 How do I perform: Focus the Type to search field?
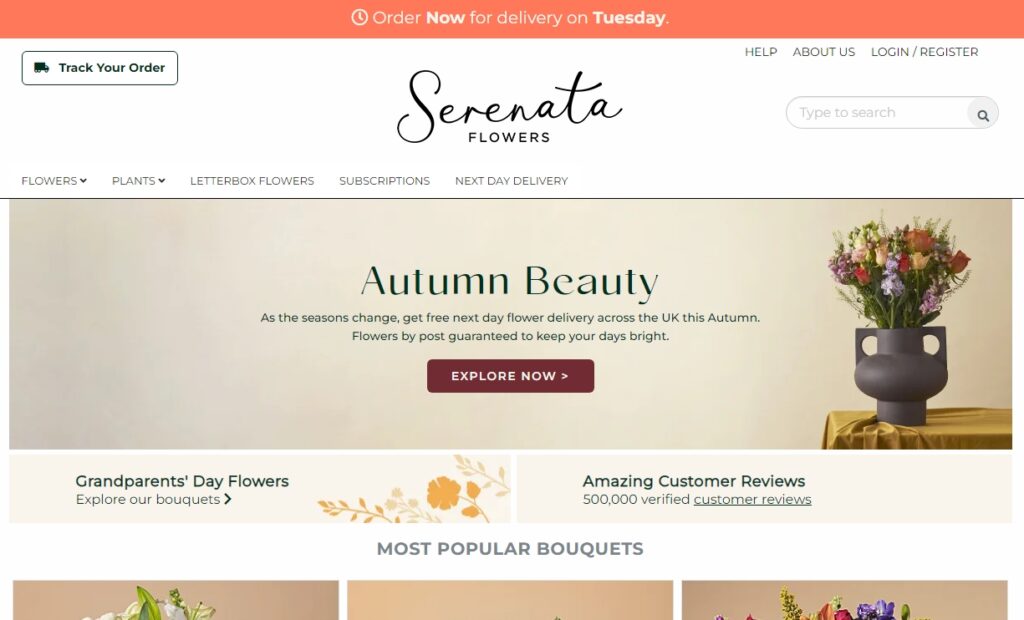click(x=878, y=112)
